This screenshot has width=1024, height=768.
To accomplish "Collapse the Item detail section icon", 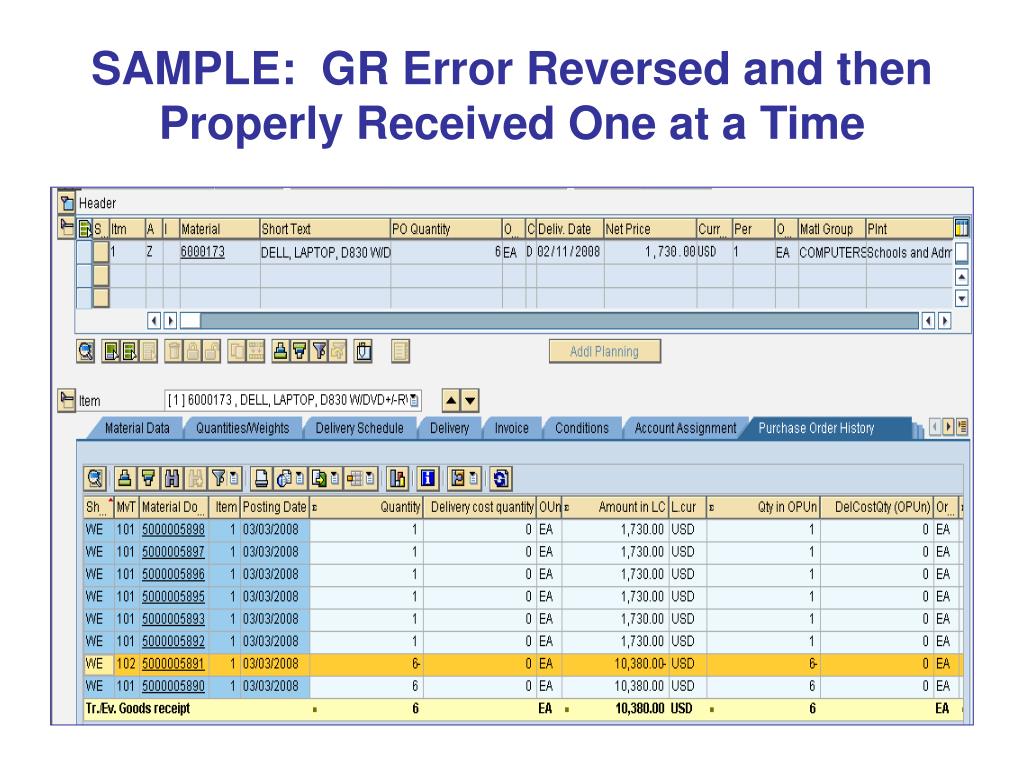I will [67, 400].
